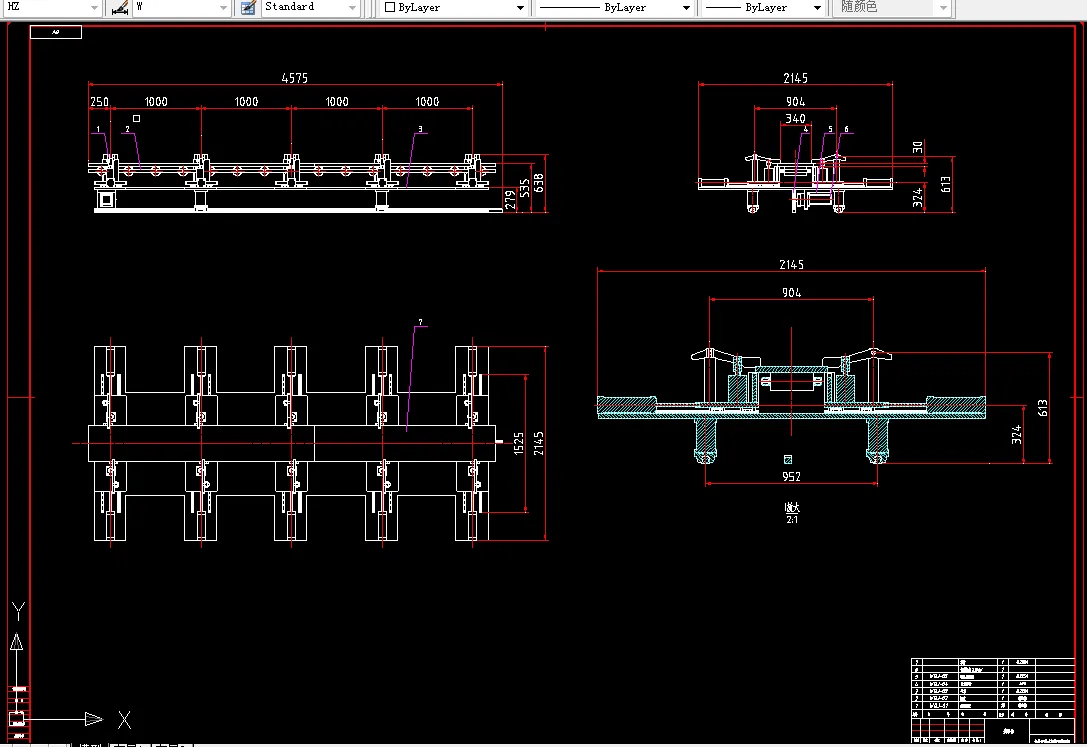Screen dimensions: 1087x747
Task: Select the 638 height dimension
Action: tap(539, 183)
